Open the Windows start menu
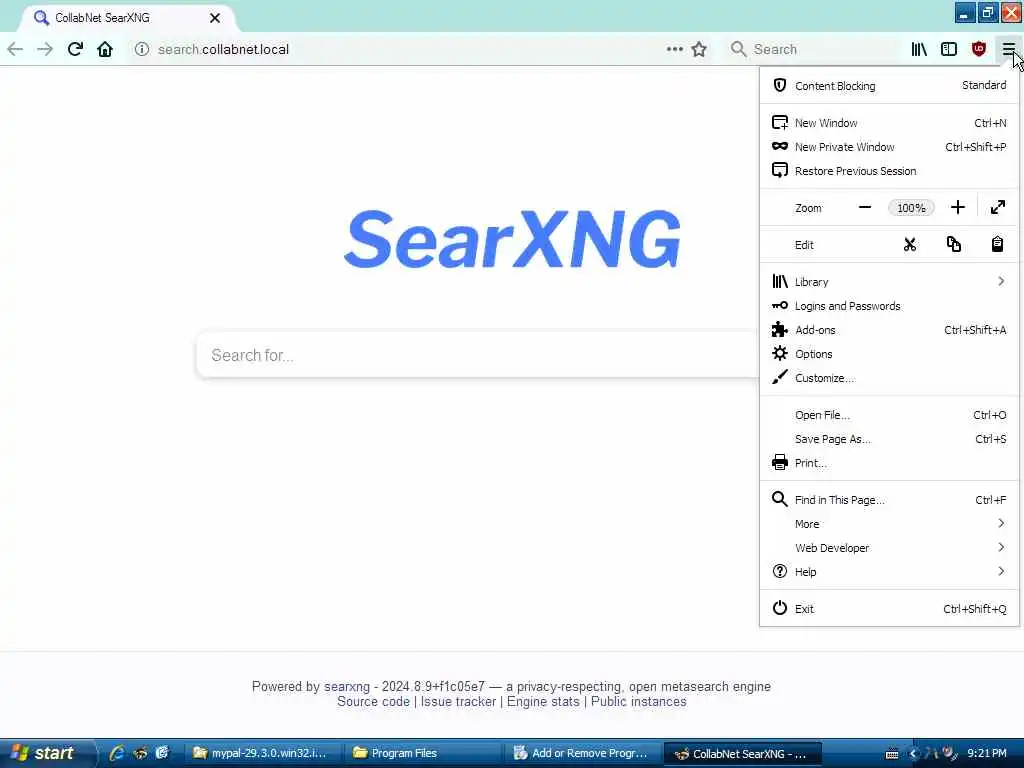This screenshot has width=1024, height=768. pyautogui.click(x=46, y=753)
